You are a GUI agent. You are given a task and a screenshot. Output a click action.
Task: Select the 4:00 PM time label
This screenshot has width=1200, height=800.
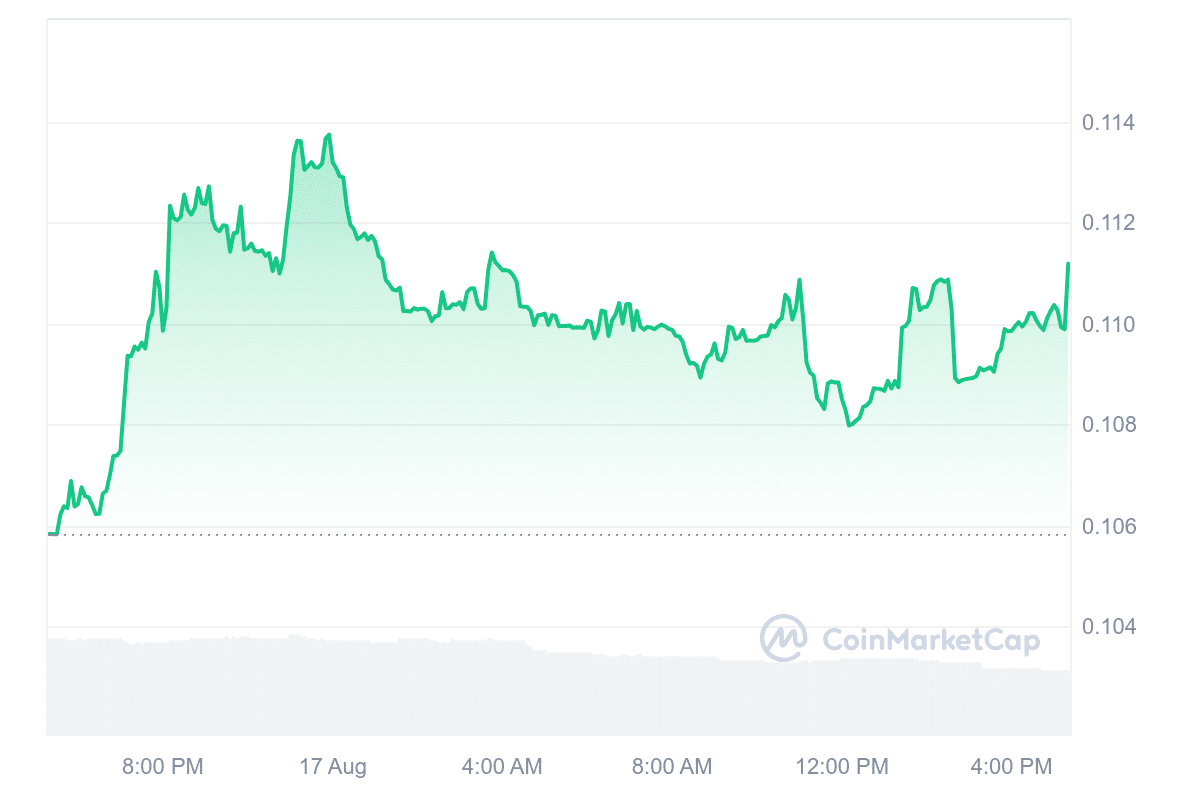point(1012,767)
